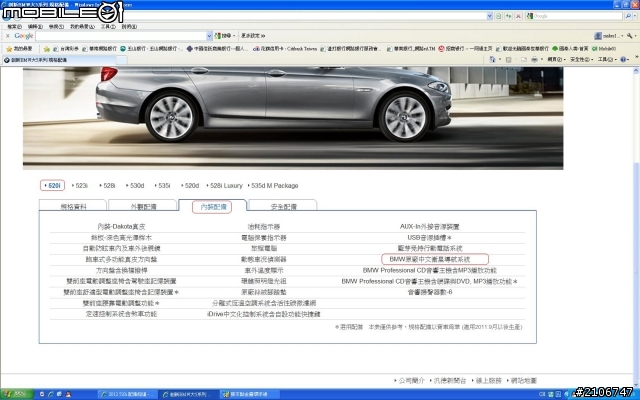This screenshot has height=400, width=640.
Task: Switch to the 規格資料 tab
Action: point(73,206)
